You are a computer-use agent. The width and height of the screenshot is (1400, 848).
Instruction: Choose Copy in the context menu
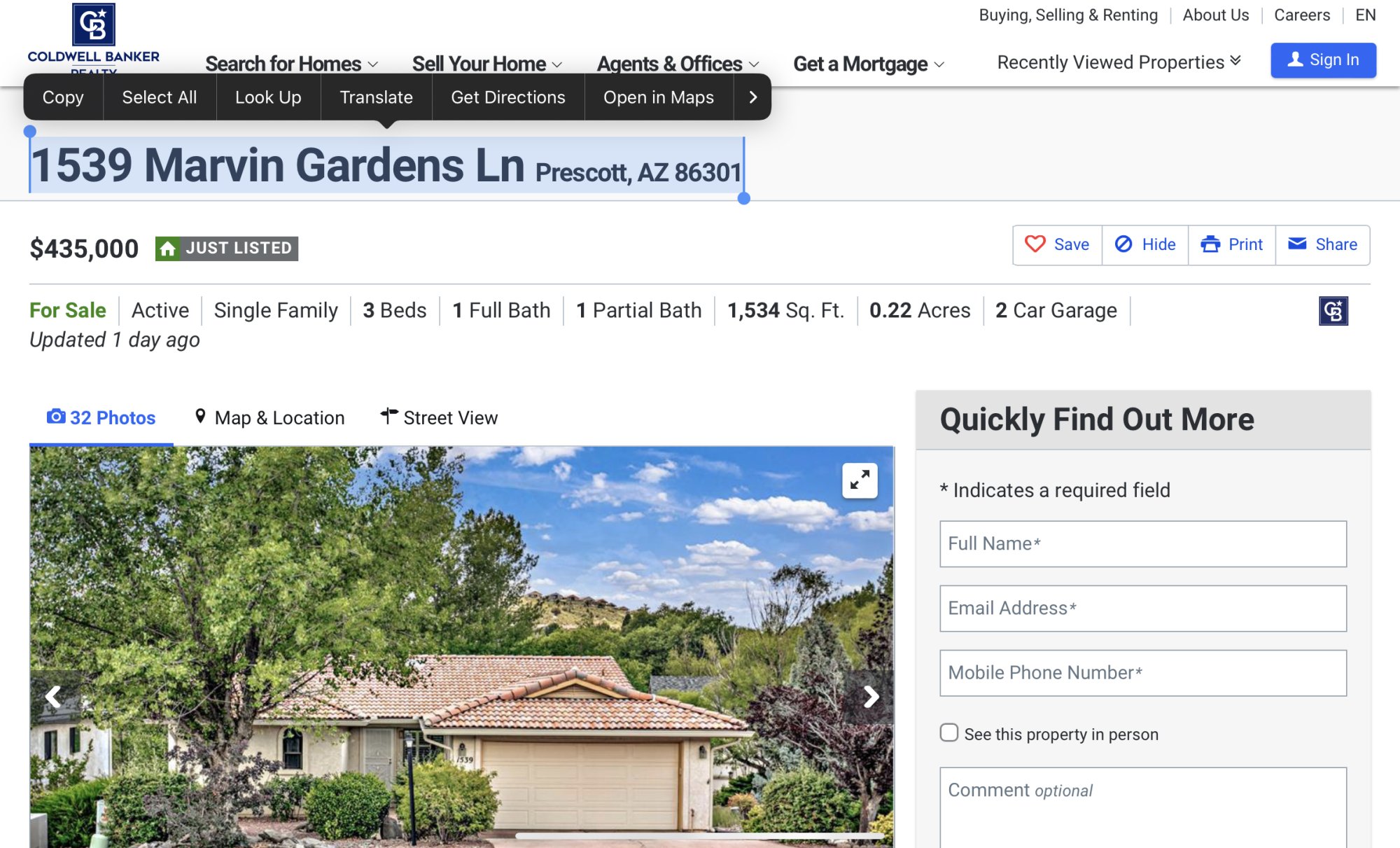point(63,97)
